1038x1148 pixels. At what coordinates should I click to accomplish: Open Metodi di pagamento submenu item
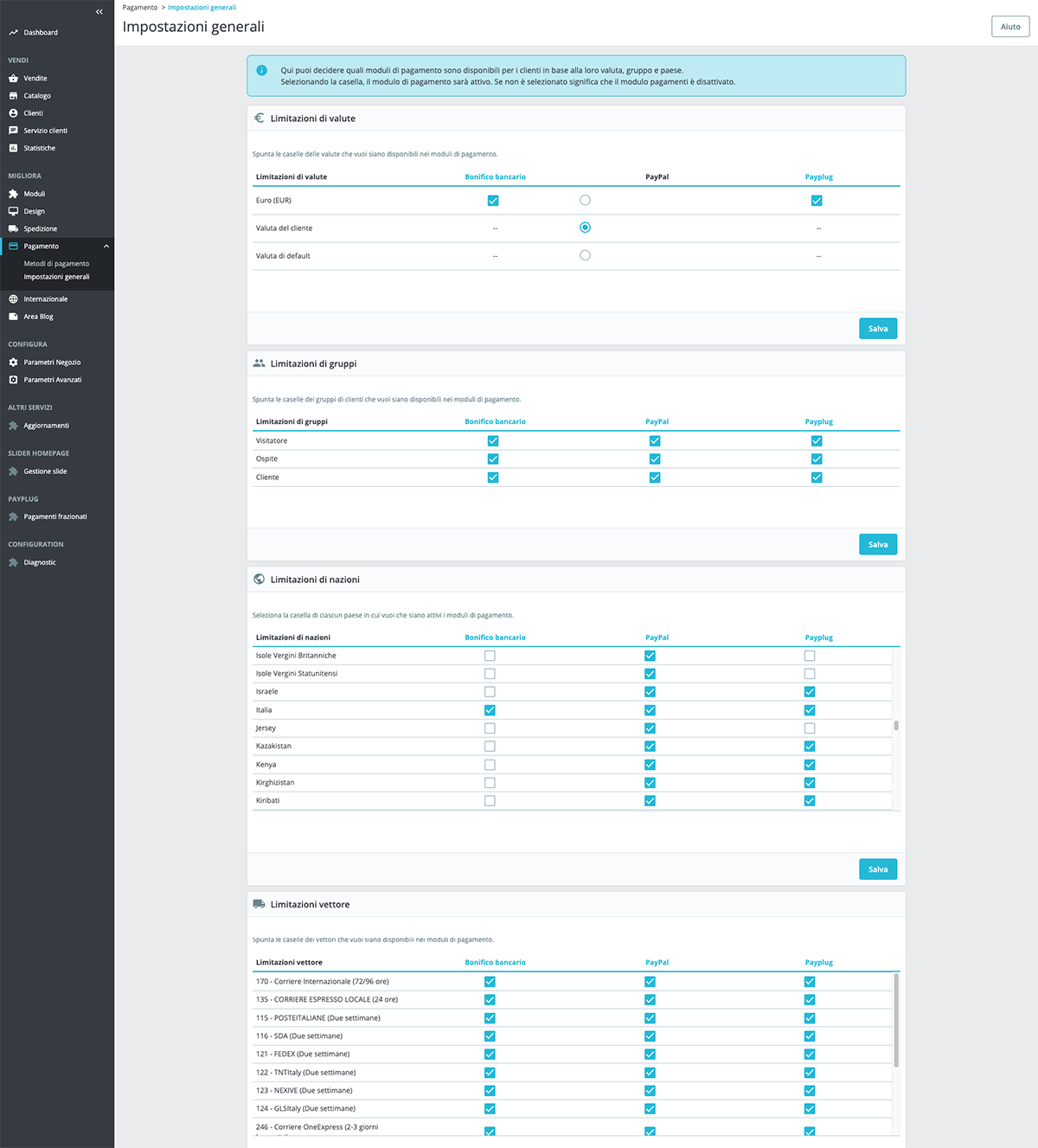(56, 263)
